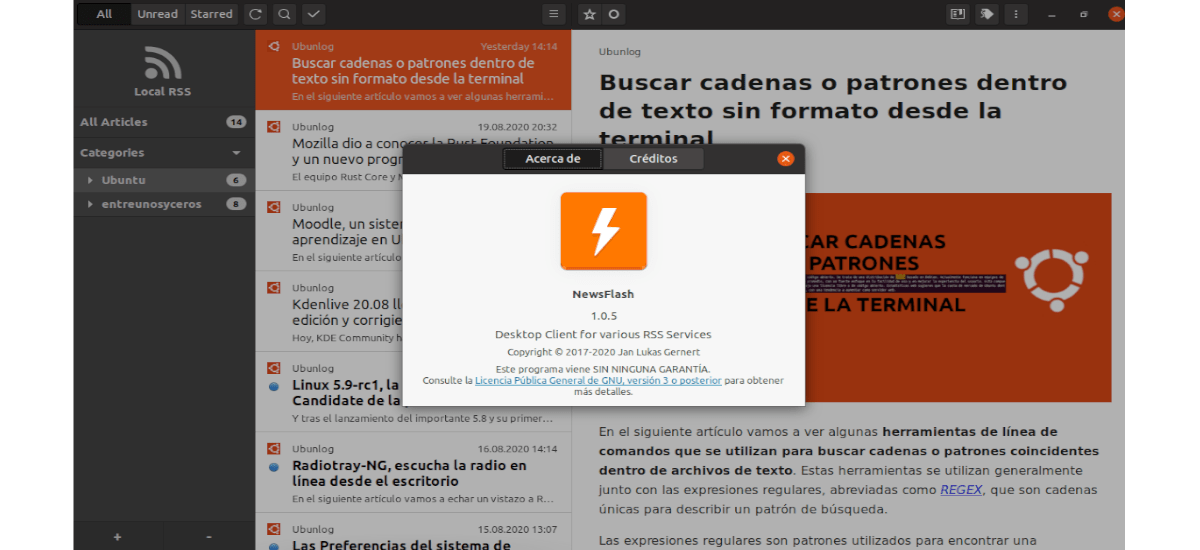Screen dimensions: 1200x550
Task: Click the Ubunlog source label above article title
Action: pos(620,51)
